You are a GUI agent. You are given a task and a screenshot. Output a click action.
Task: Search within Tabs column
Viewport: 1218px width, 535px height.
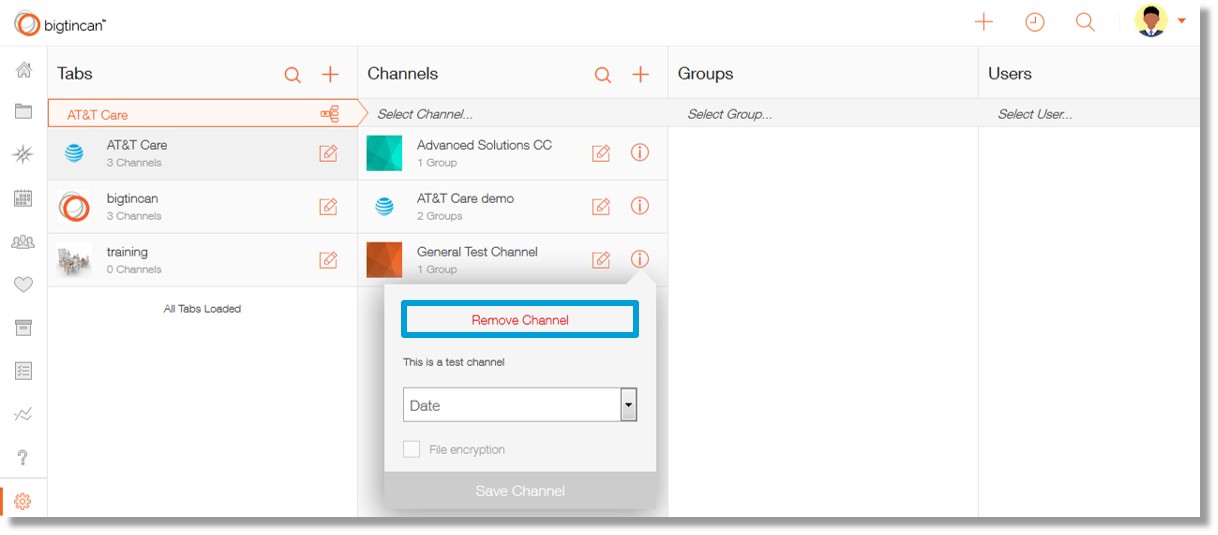point(293,74)
